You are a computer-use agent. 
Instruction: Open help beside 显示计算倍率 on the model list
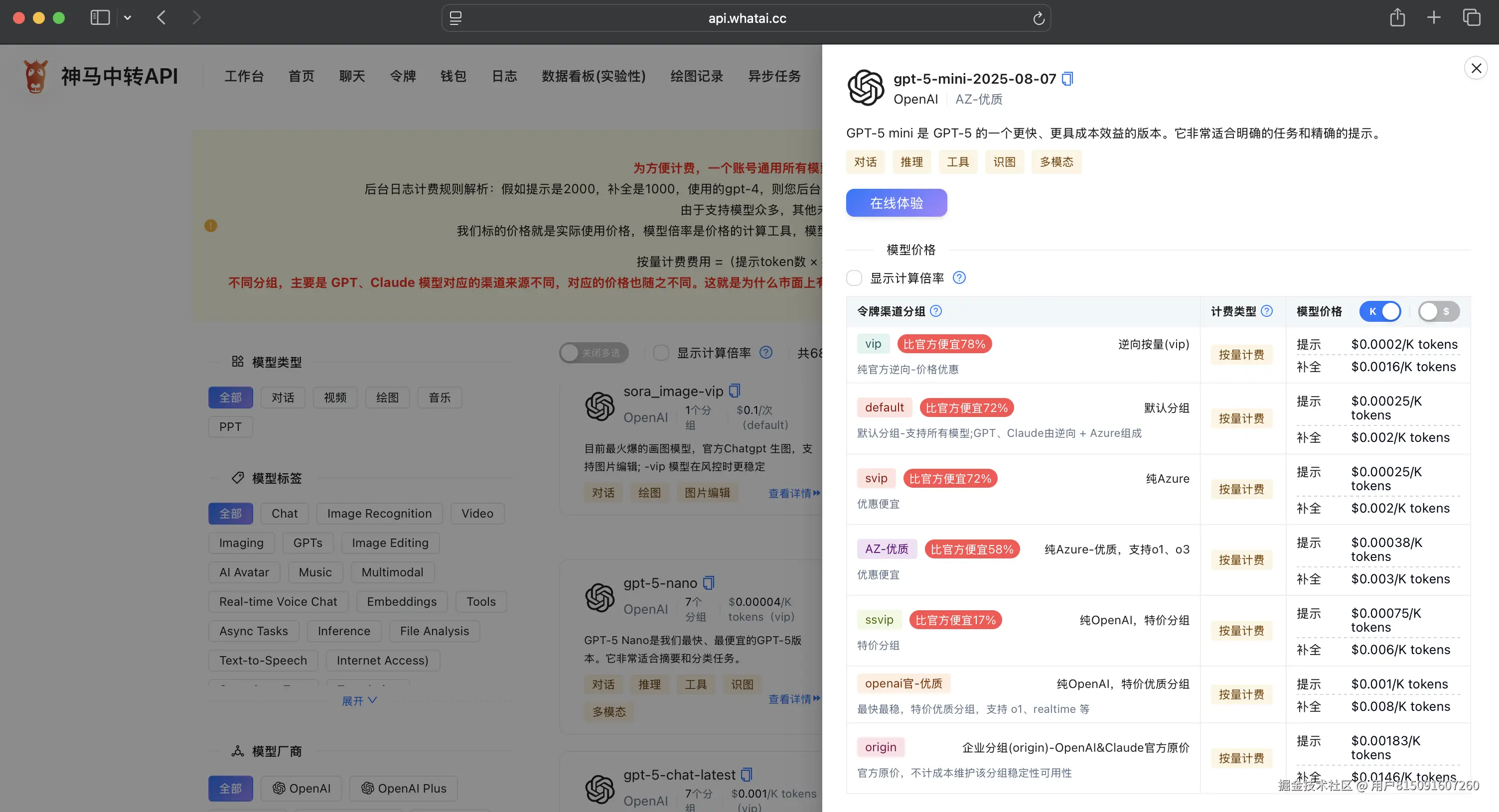(x=766, y=353)
